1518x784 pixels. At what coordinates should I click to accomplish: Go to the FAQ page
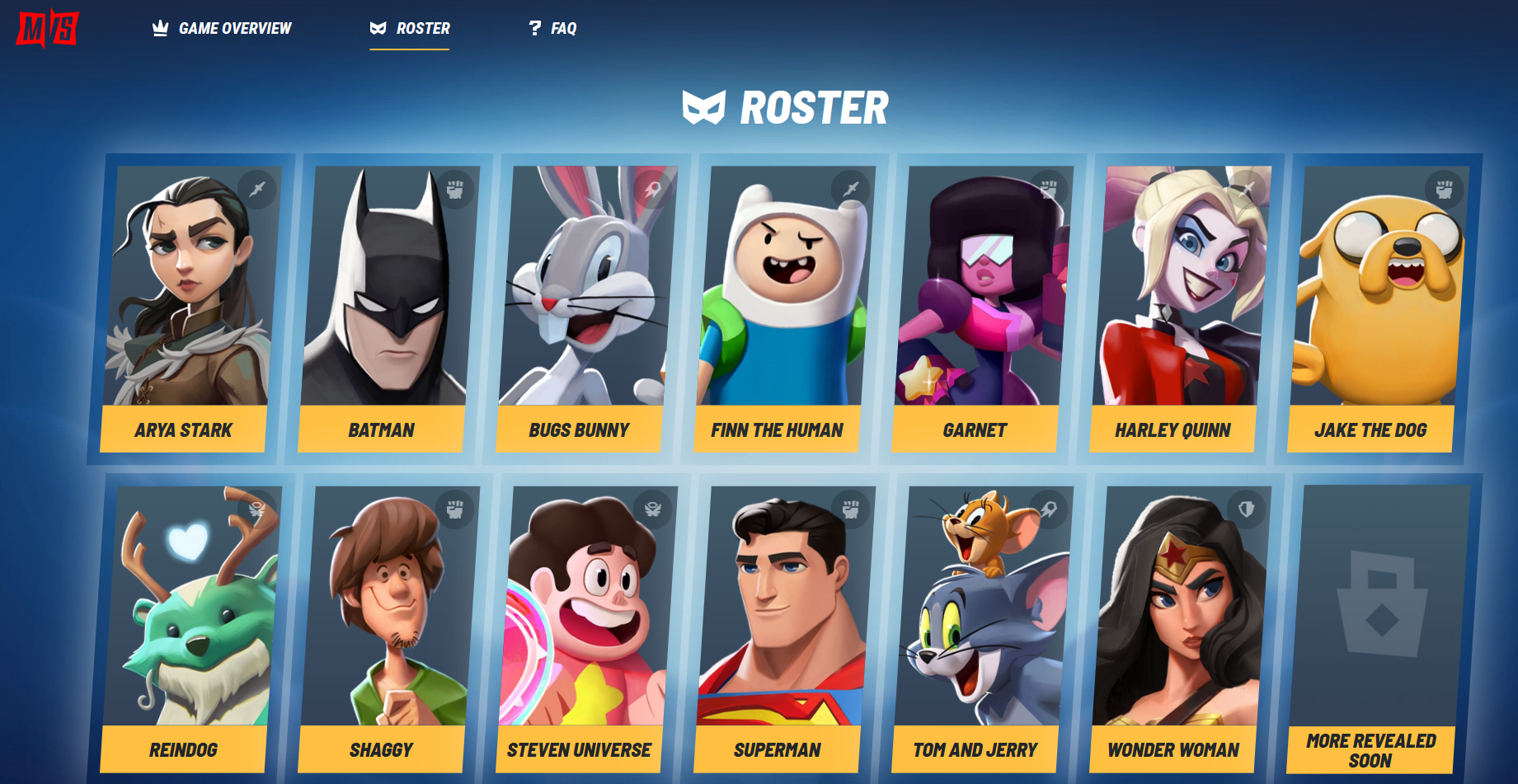click(552, 28)
